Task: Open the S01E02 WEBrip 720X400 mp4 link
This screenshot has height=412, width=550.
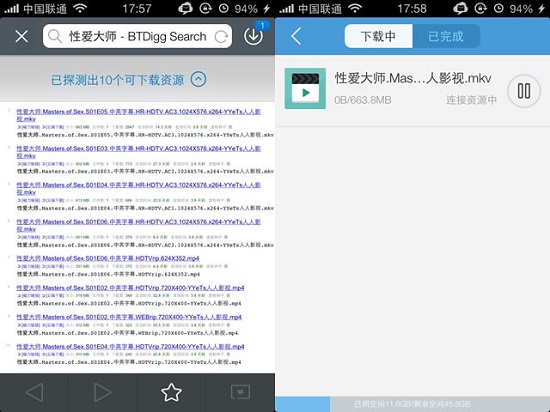Action: click(129, 317)
